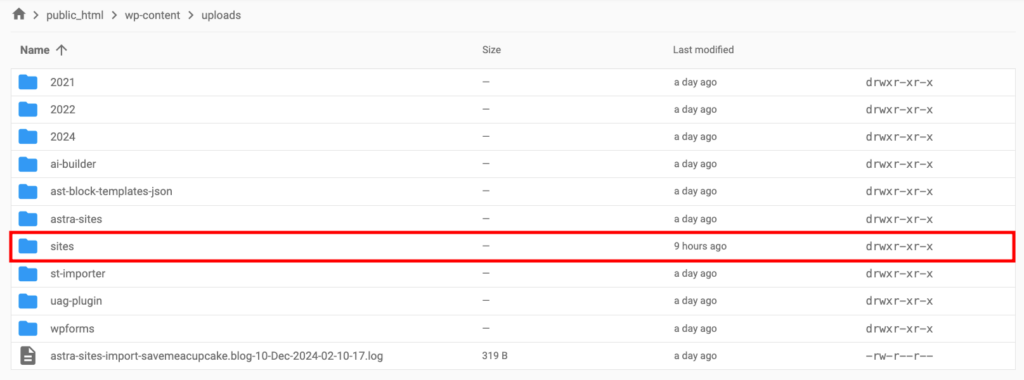Select the ast-block-templates-json folder name
This screenshot has height=380, width=1024.
click(111, 192)
